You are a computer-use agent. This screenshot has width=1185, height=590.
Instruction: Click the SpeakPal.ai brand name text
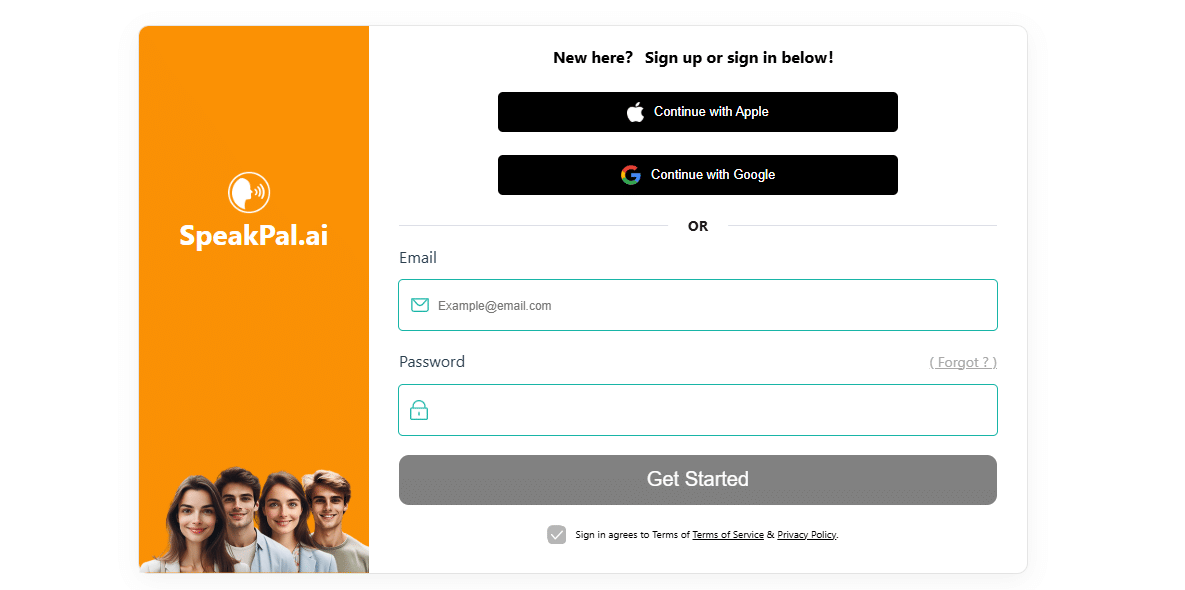pyautogui.click(x=254, y=236)
